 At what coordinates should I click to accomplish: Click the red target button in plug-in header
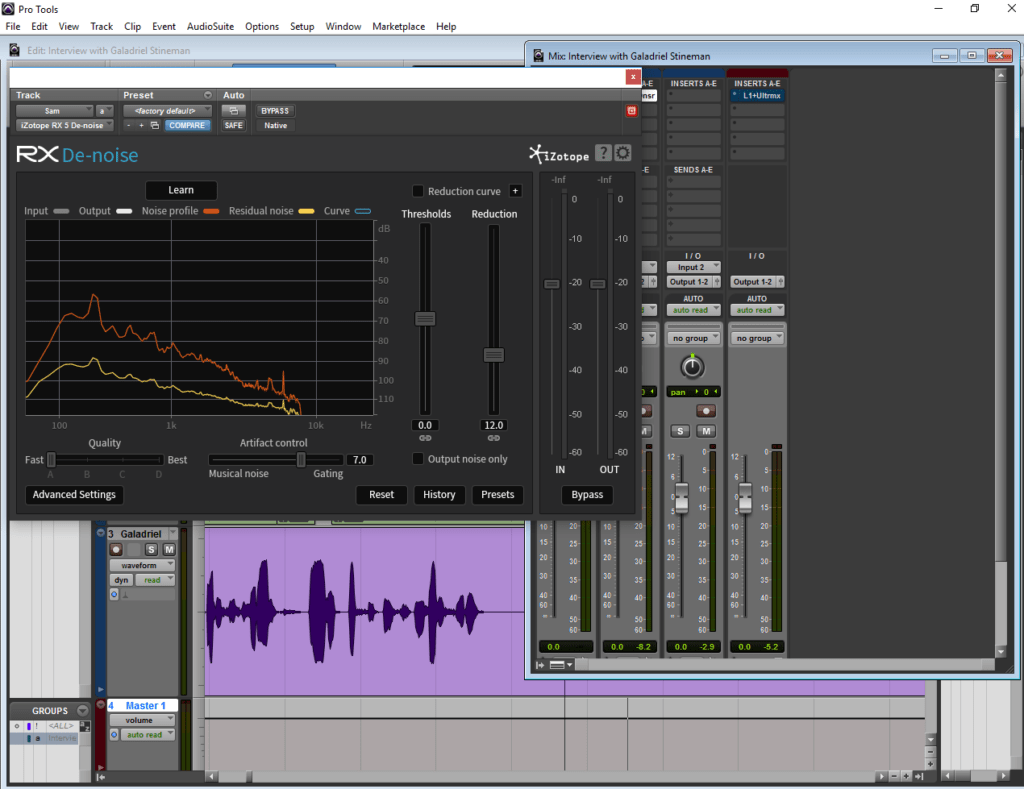pyautogui.click(x=631, y=111)
